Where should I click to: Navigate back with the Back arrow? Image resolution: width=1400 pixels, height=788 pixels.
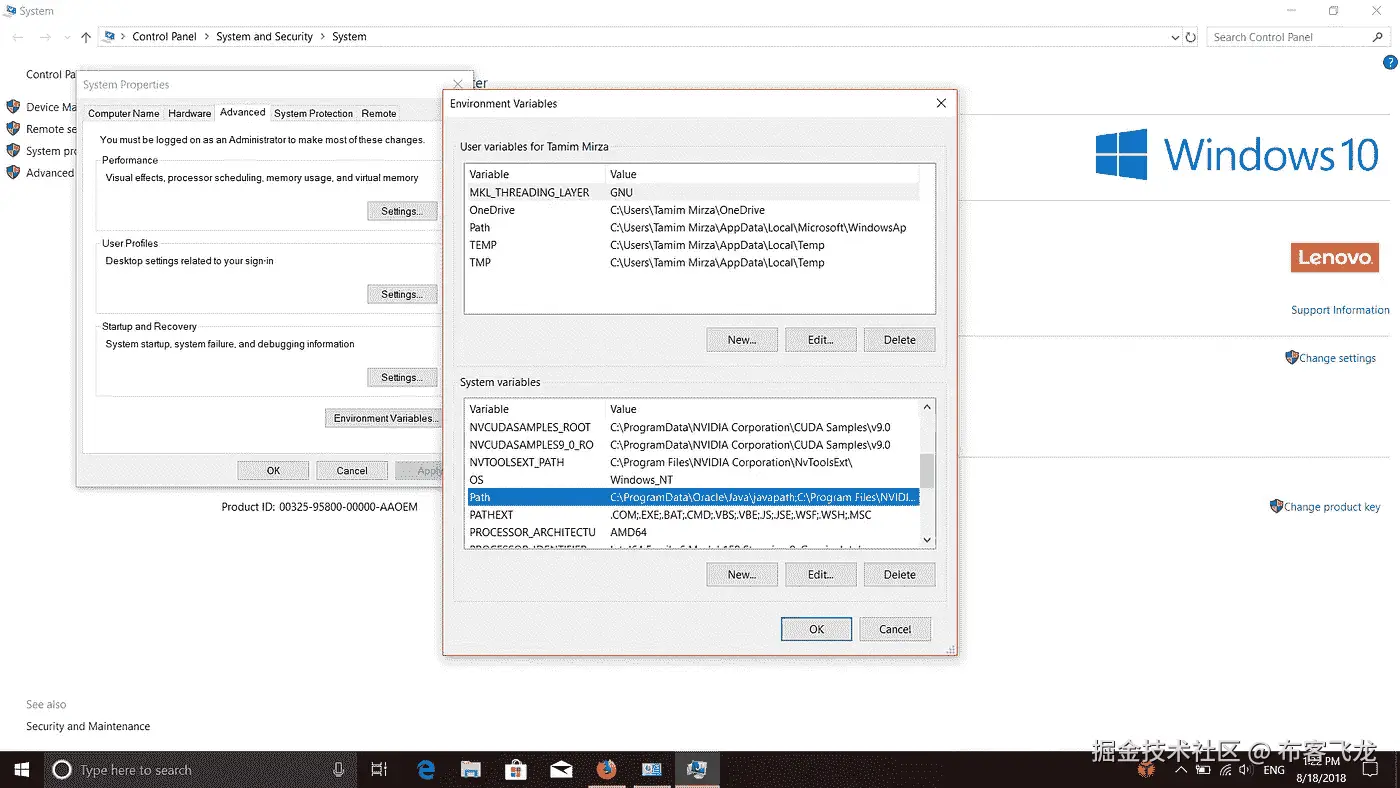[18, 37]
